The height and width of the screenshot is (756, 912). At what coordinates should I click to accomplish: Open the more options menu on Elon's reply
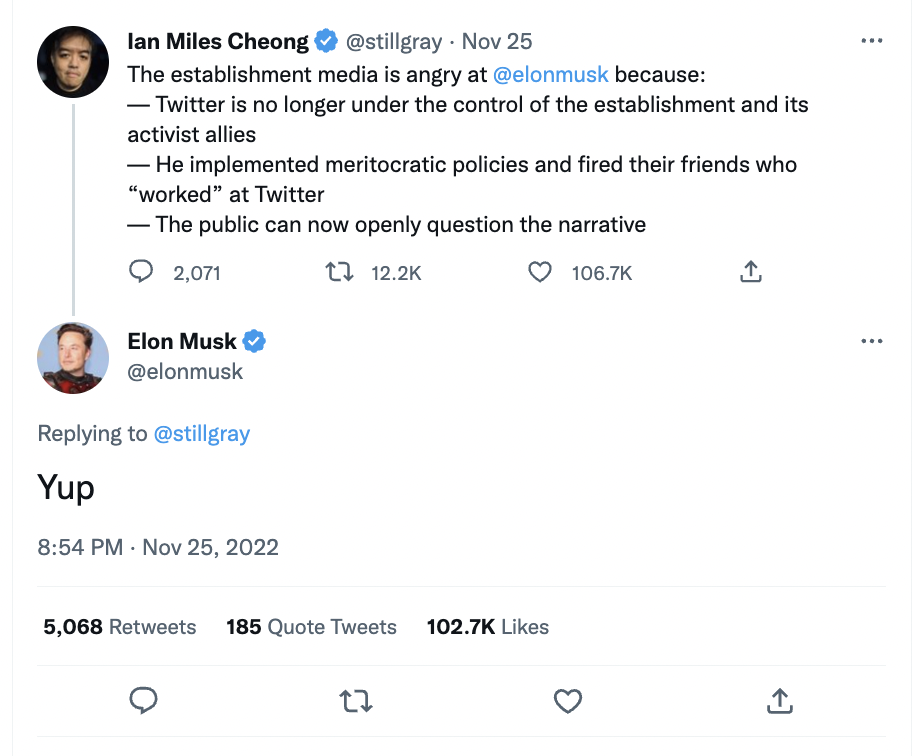[871, 340]
